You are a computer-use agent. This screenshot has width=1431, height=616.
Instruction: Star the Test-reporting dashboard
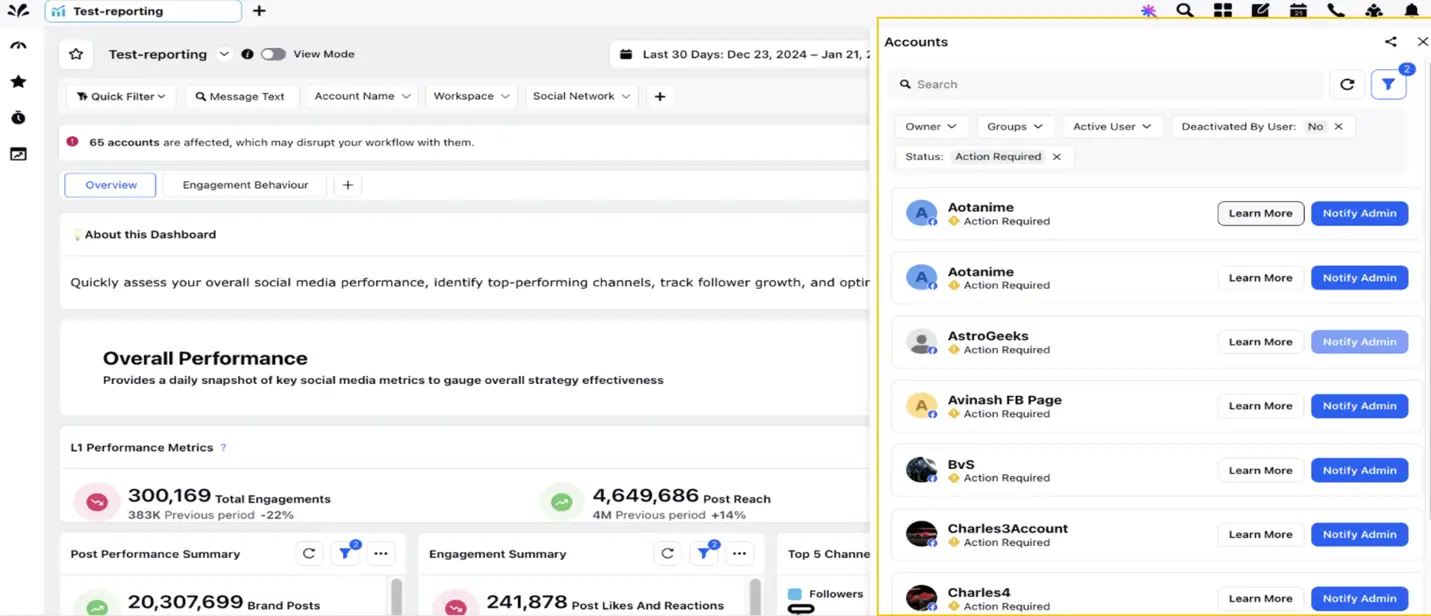click(76, 53)
